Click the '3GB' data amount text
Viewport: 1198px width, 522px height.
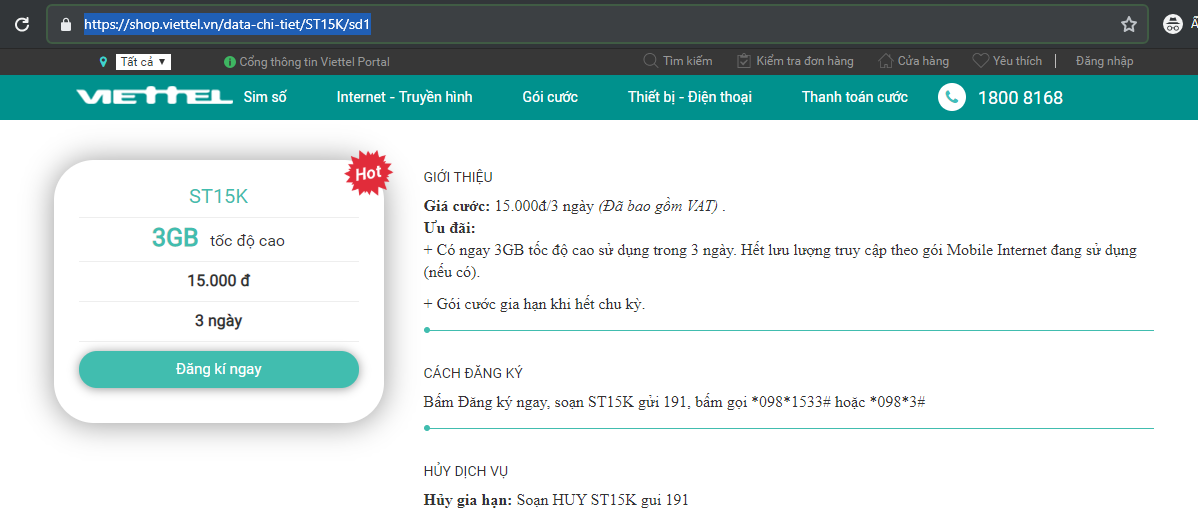point(175,238)
